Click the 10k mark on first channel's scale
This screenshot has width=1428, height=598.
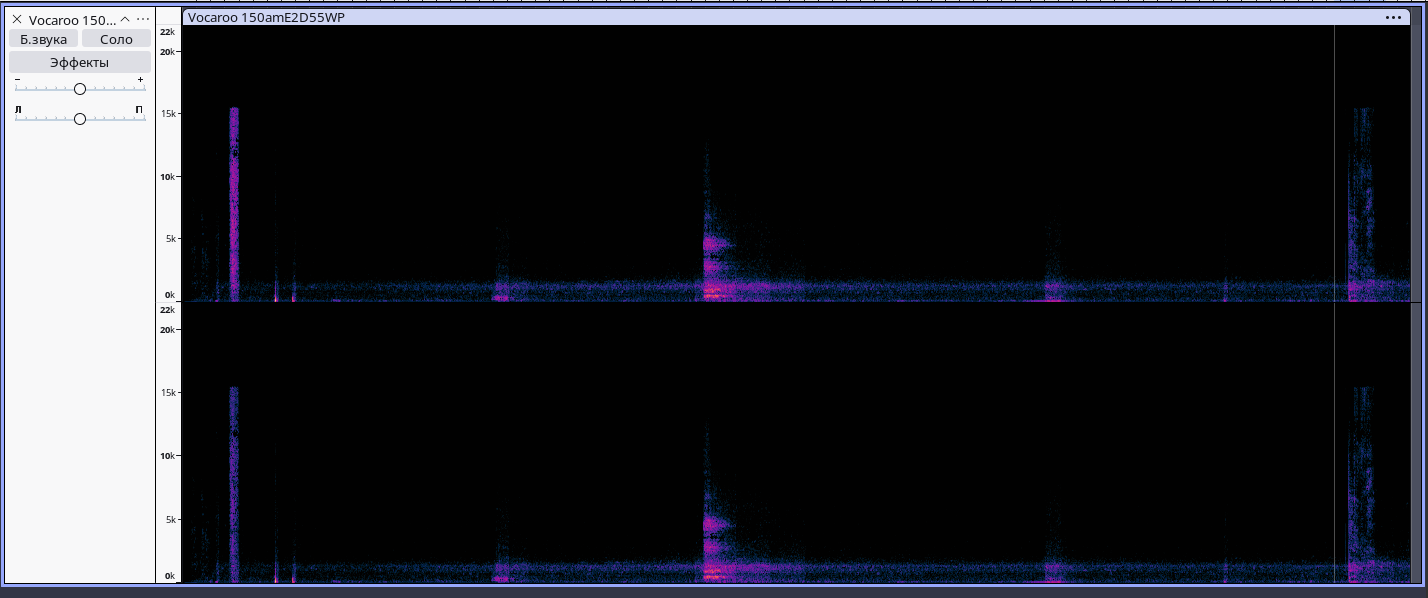169,177
